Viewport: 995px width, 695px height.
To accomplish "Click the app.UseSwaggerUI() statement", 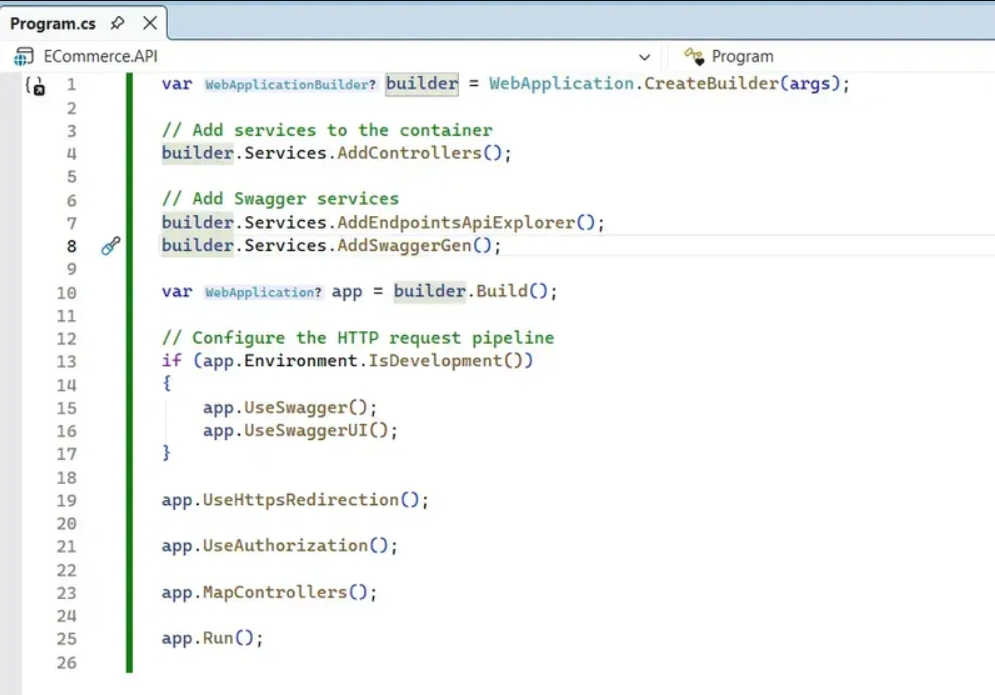I will tap(300, 430).
